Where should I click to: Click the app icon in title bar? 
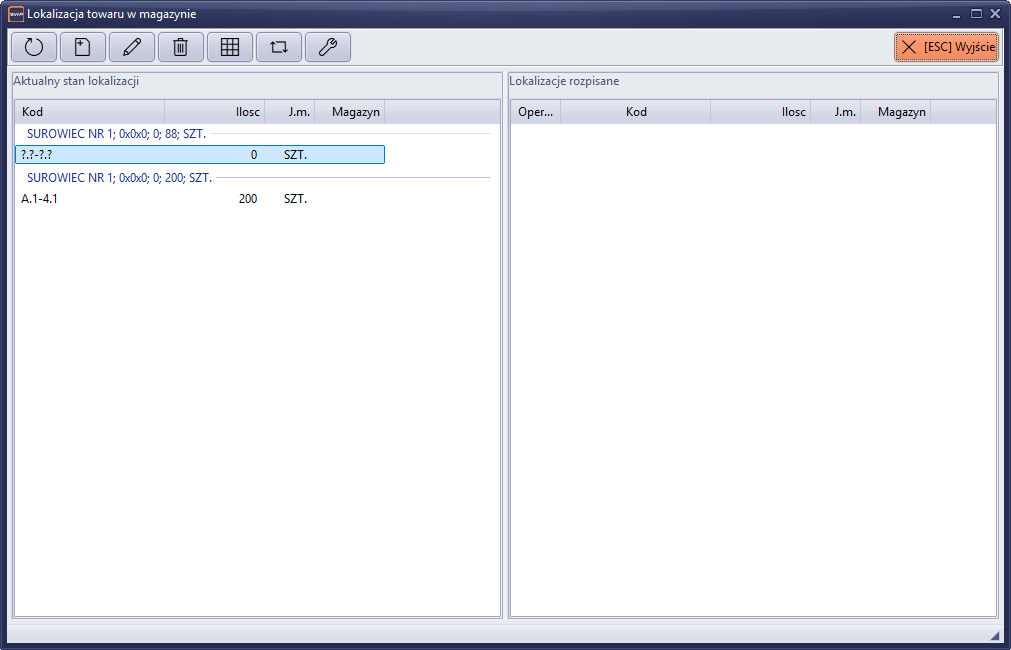pos(15,14)
